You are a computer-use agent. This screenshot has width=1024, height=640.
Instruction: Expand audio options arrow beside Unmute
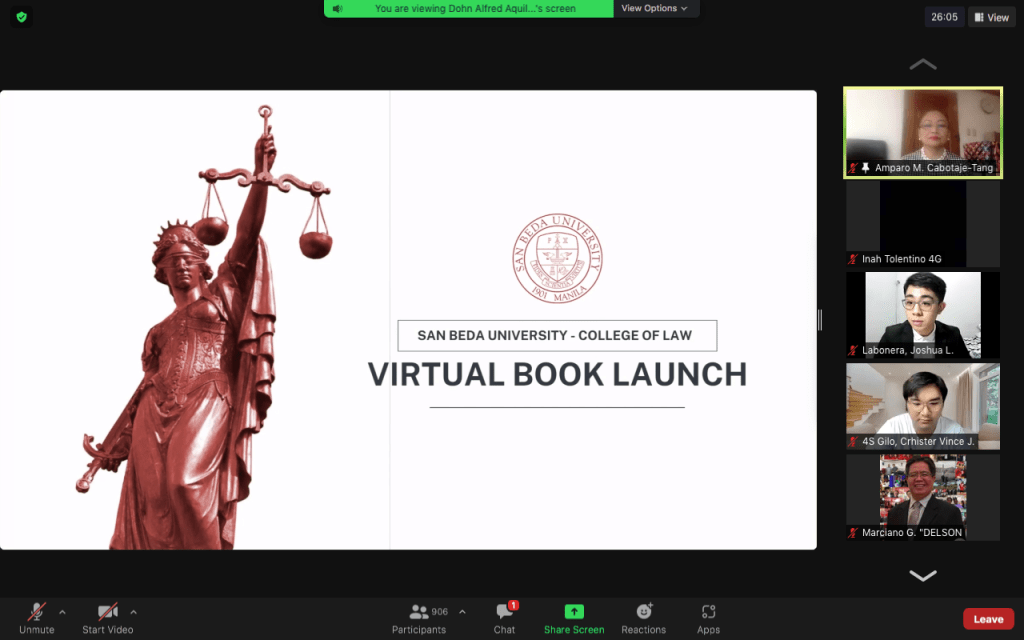pyautogui.click(x=62, y=612)
